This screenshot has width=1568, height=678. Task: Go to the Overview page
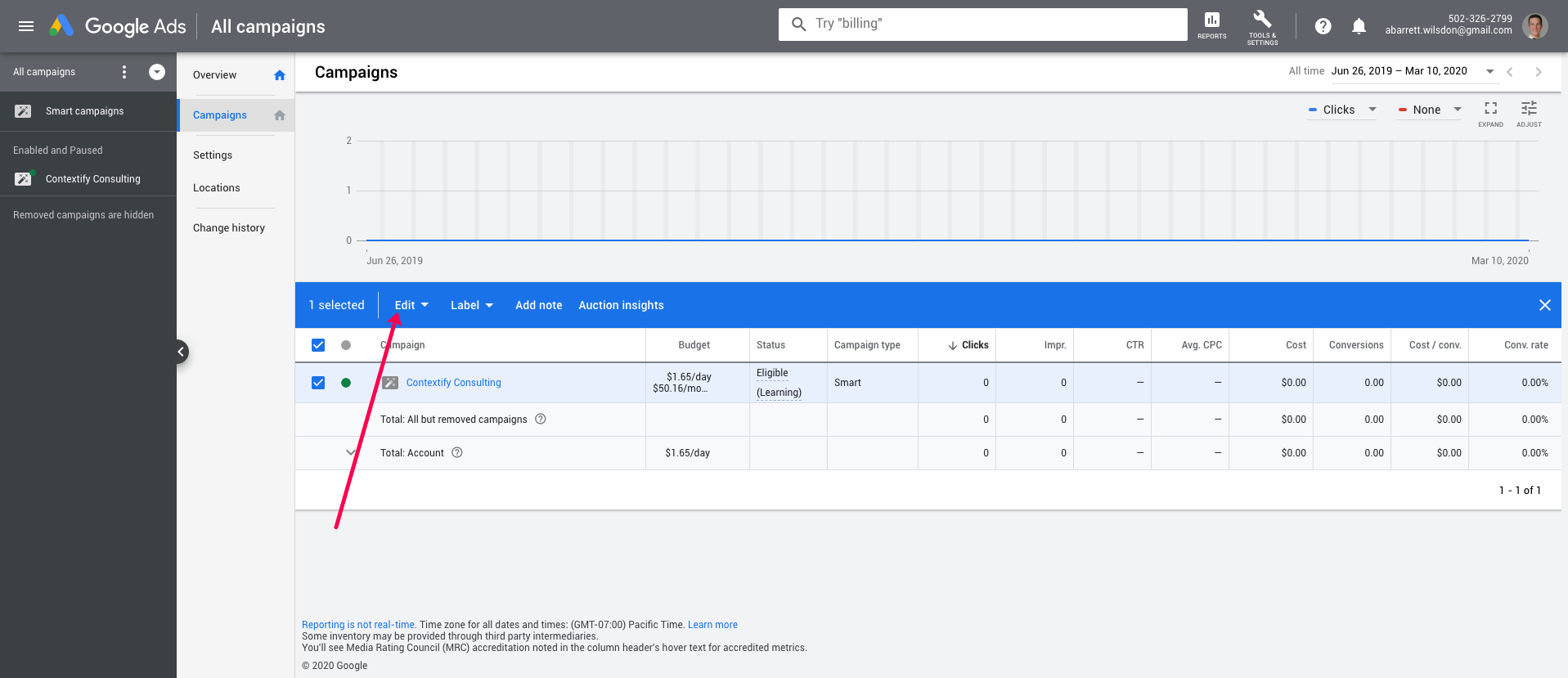tap(214, 75)
